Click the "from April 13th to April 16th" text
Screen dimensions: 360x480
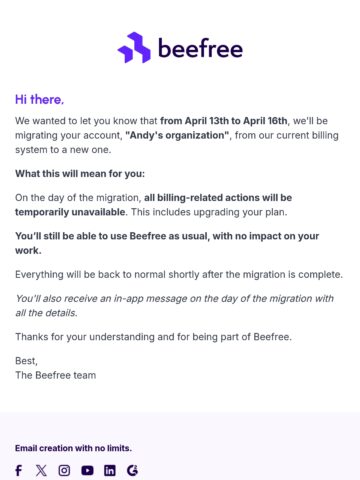pyautogui.click(x=224, y=121)
